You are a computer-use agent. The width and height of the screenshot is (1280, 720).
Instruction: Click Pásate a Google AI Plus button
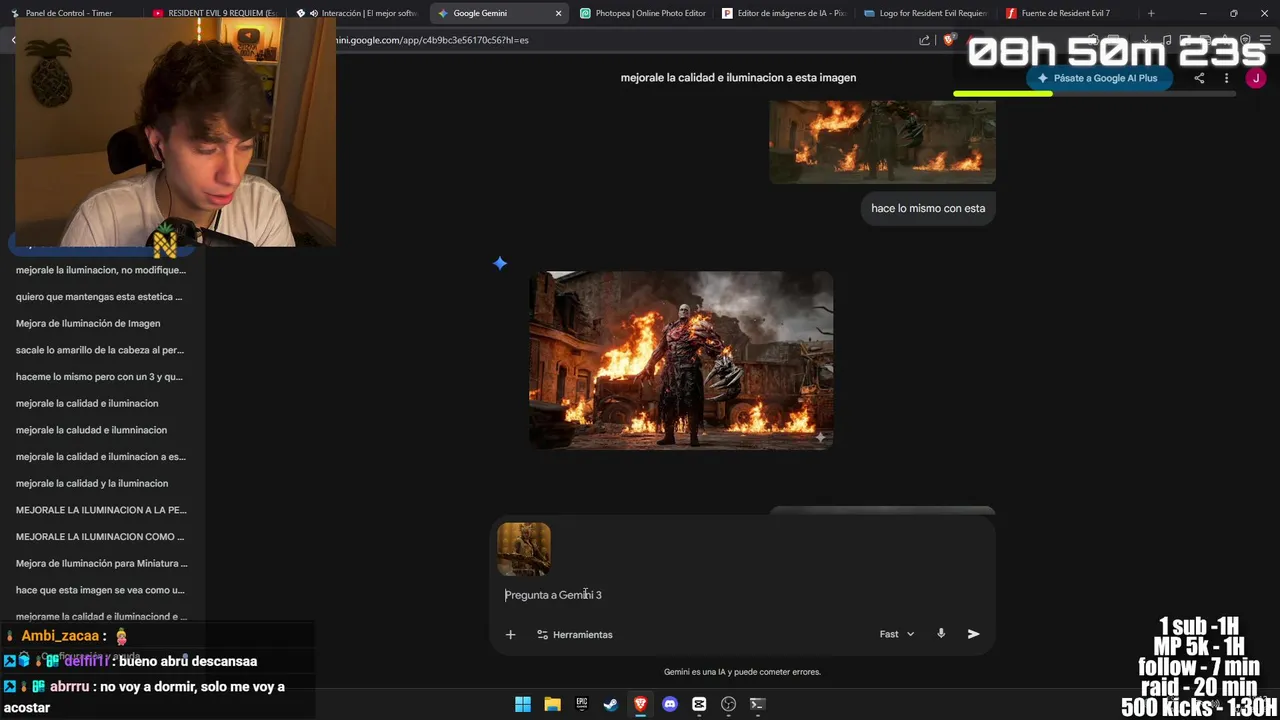pyautogui.click(x=1098, y=78)
